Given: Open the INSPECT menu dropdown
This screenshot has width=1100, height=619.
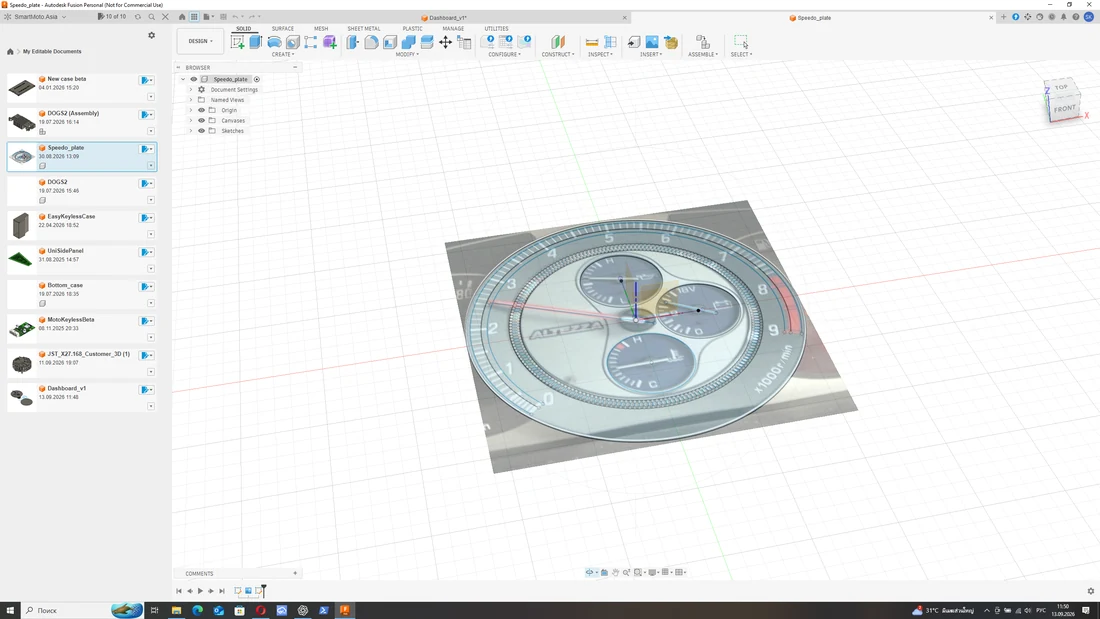Looking at the screenshot, I should point(601,54).
